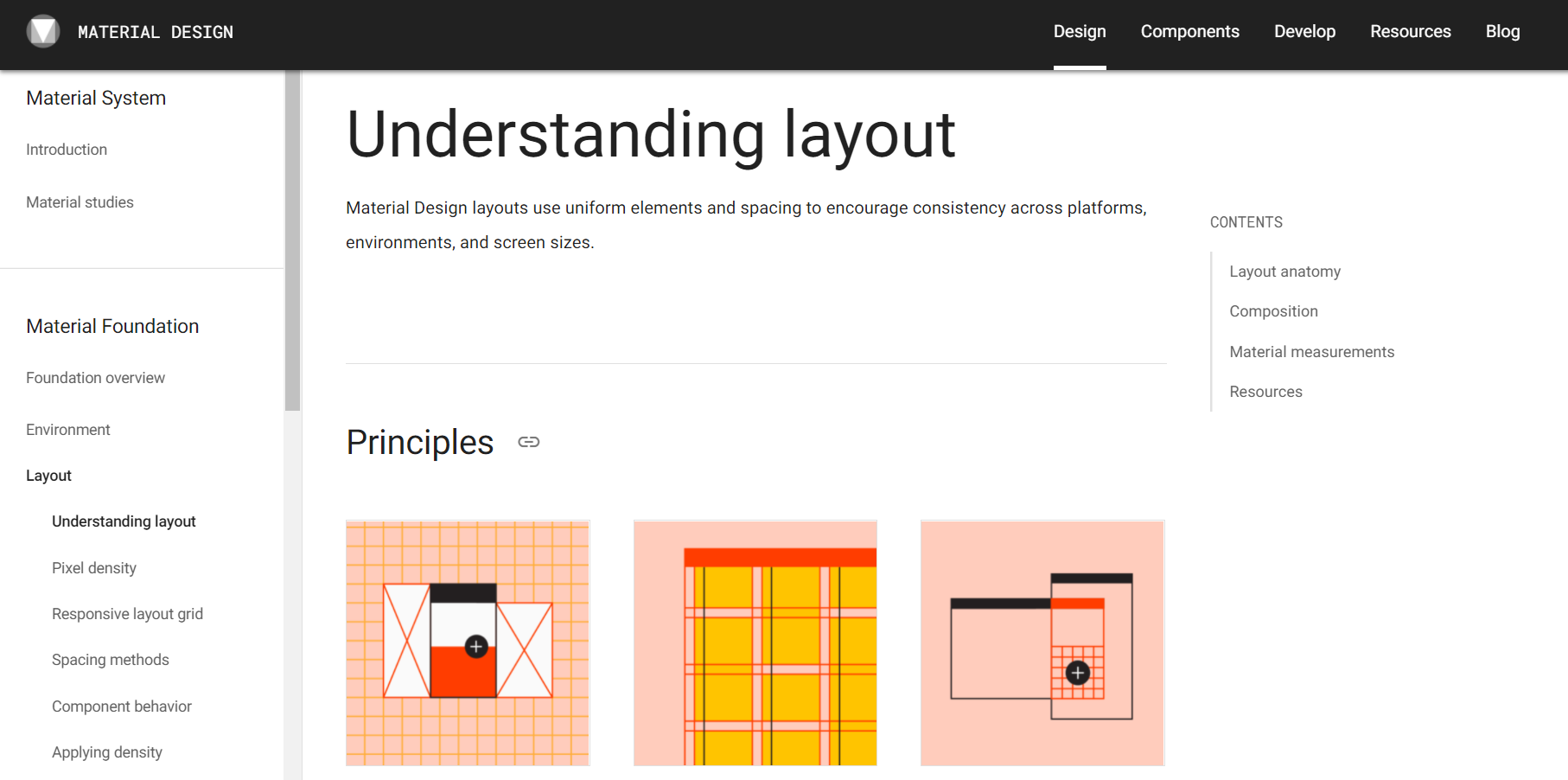Click the CONTENTS label

(1246, 222)
